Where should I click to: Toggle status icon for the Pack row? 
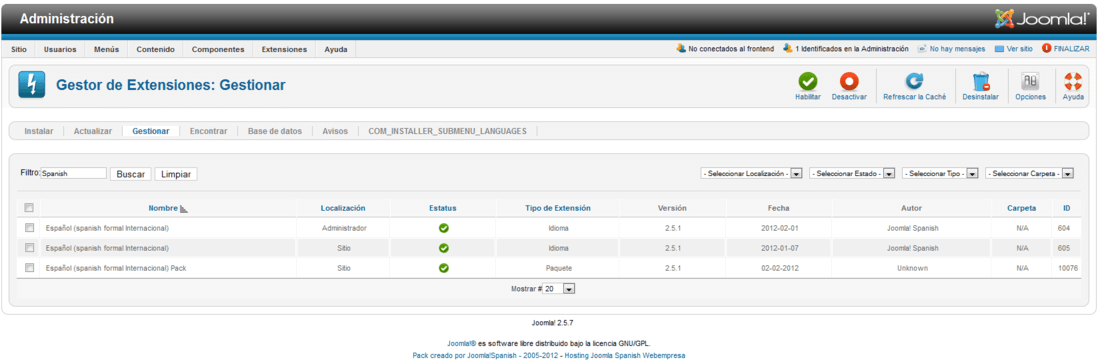[443, 268]
